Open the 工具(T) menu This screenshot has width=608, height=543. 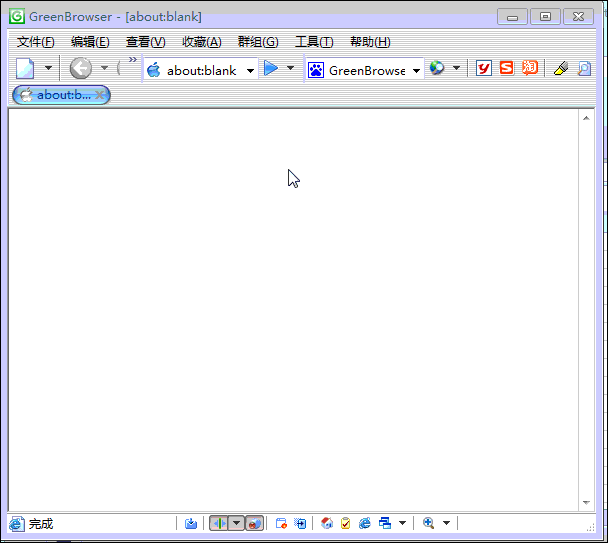(x=314, y=42)
